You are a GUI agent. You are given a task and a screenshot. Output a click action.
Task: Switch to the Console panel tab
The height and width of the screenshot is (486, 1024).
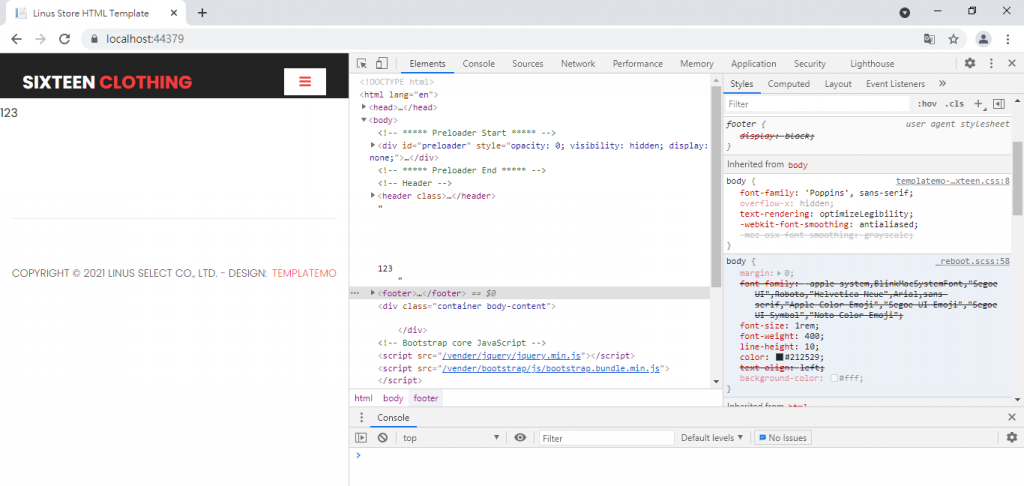[479, 63]
